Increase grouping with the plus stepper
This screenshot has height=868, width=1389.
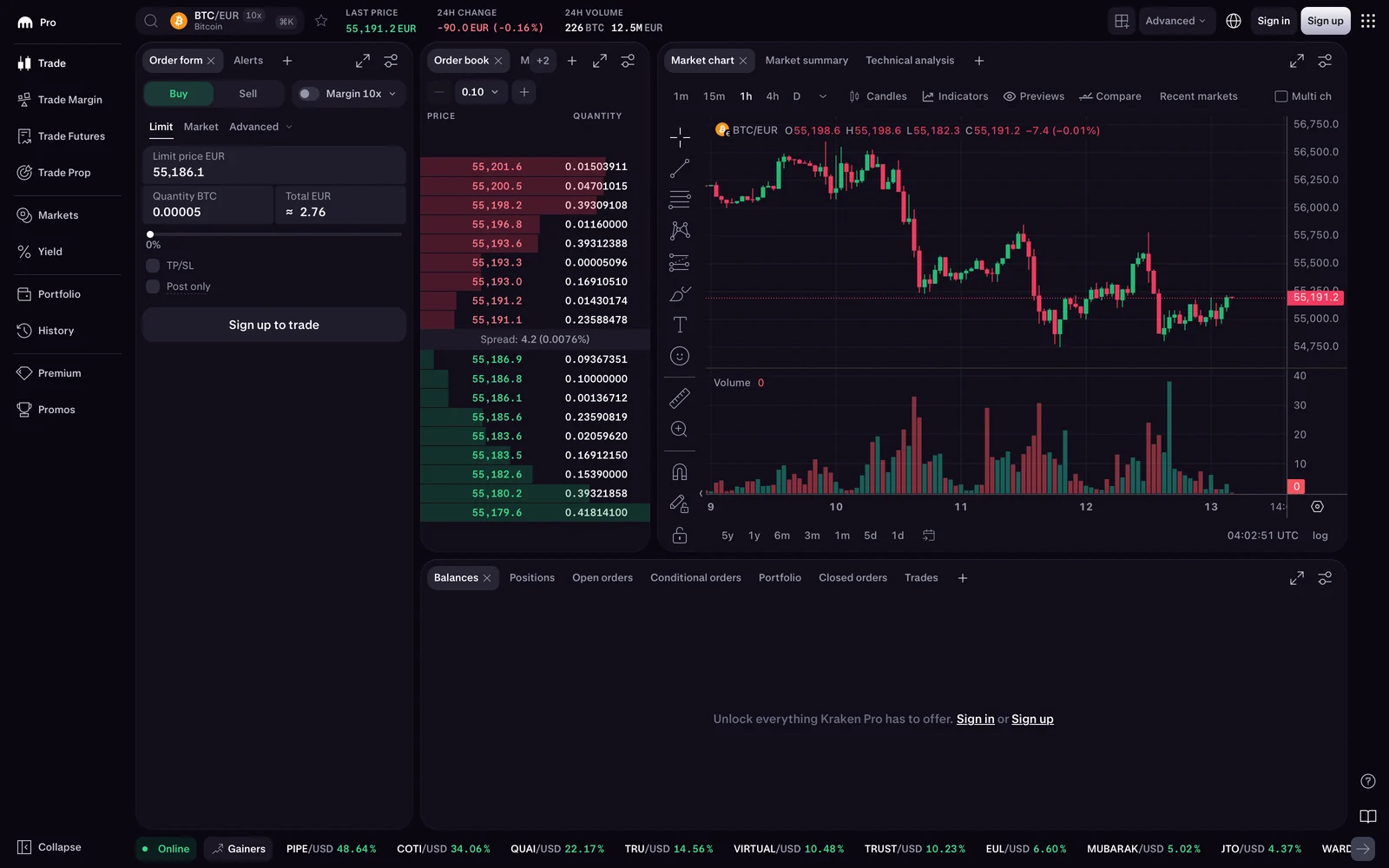[524, 92]
